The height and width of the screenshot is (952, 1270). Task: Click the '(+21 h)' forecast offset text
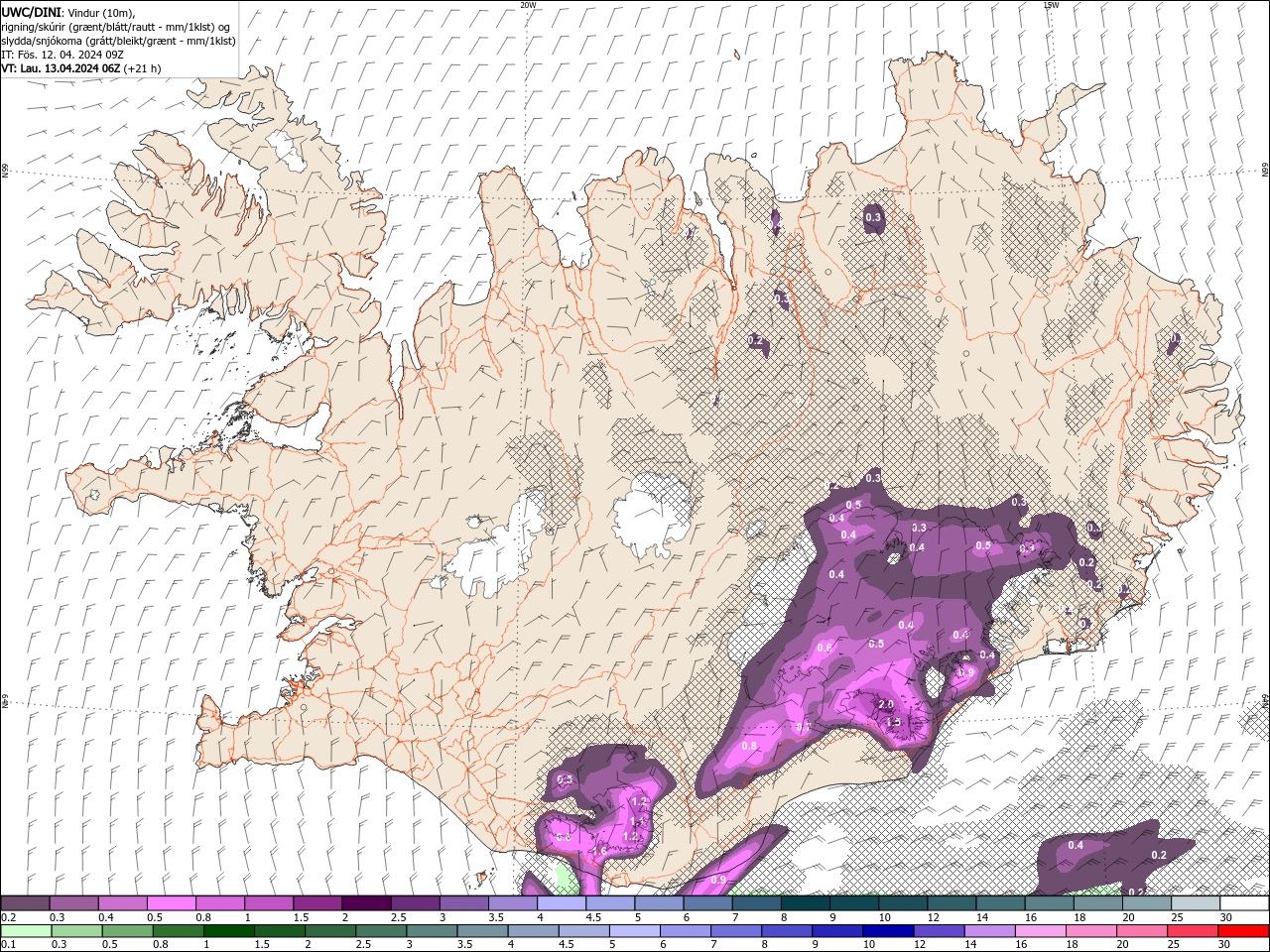(x=143, y=68)
